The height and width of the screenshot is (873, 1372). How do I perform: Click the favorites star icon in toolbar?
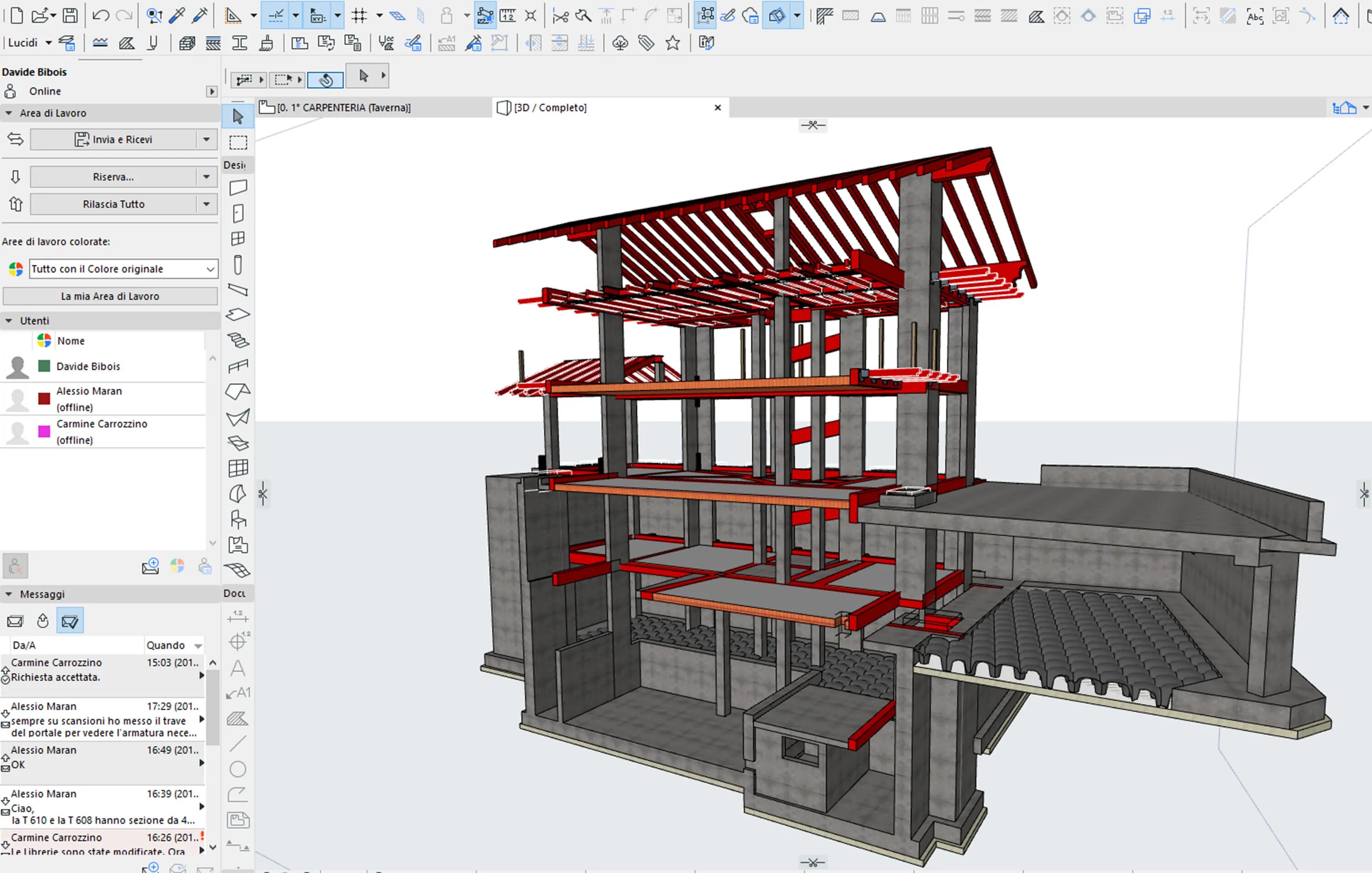click(x=672, y=43)
